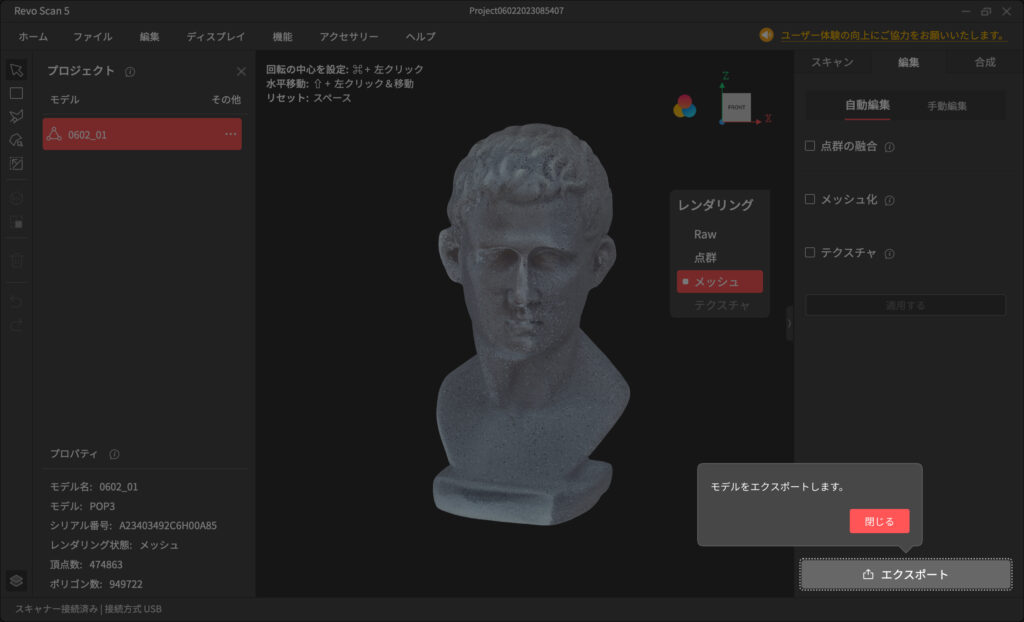This screenshot has height=622, width=1024.
Task: Click the info icon beside プロパティ
Action: 114,454
